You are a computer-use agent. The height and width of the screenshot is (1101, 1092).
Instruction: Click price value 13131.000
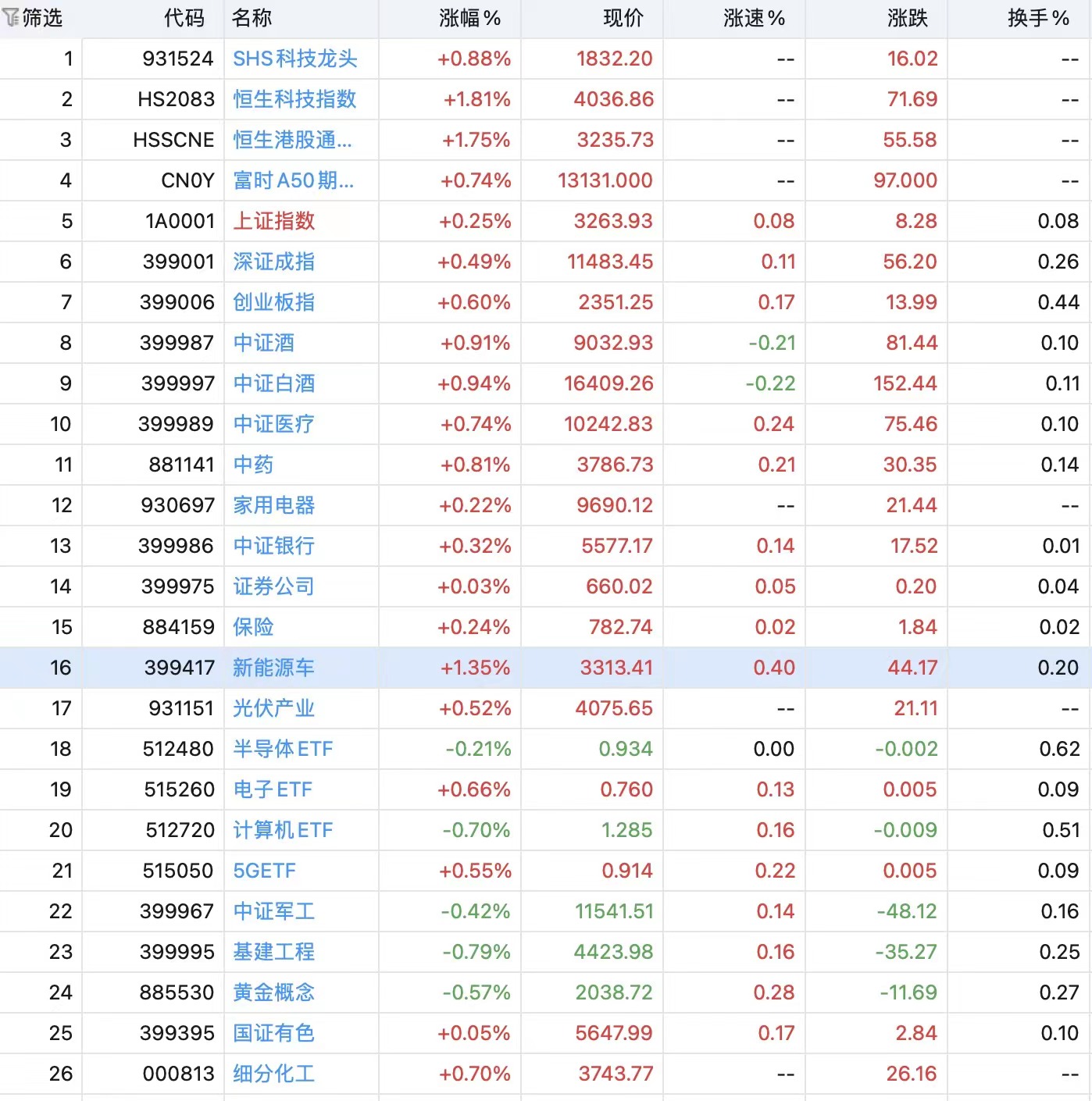605,180
